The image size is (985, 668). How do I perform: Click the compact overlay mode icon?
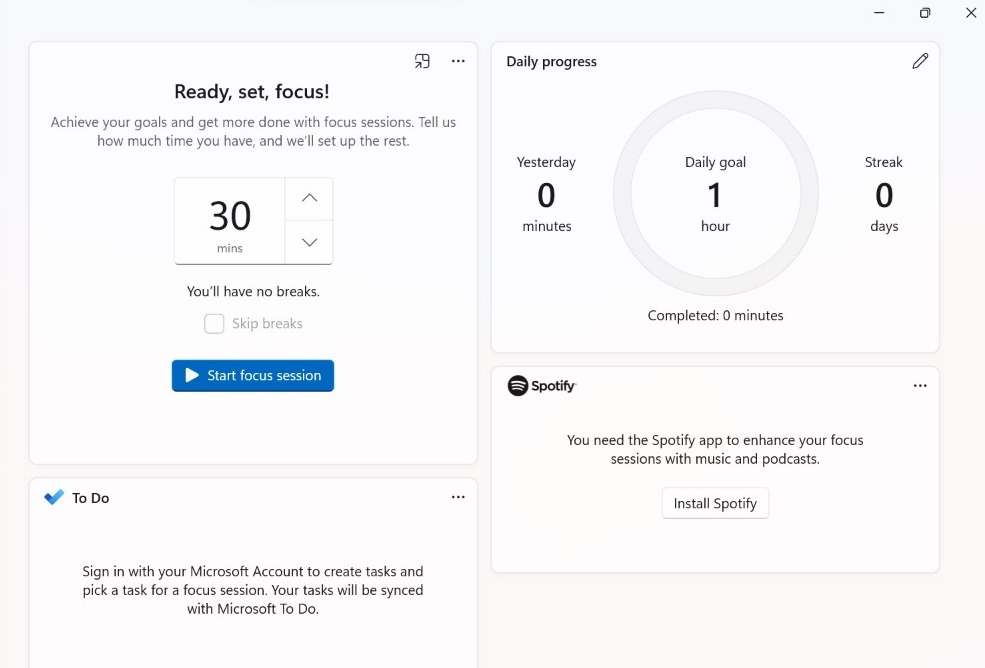tap(422, 61)
